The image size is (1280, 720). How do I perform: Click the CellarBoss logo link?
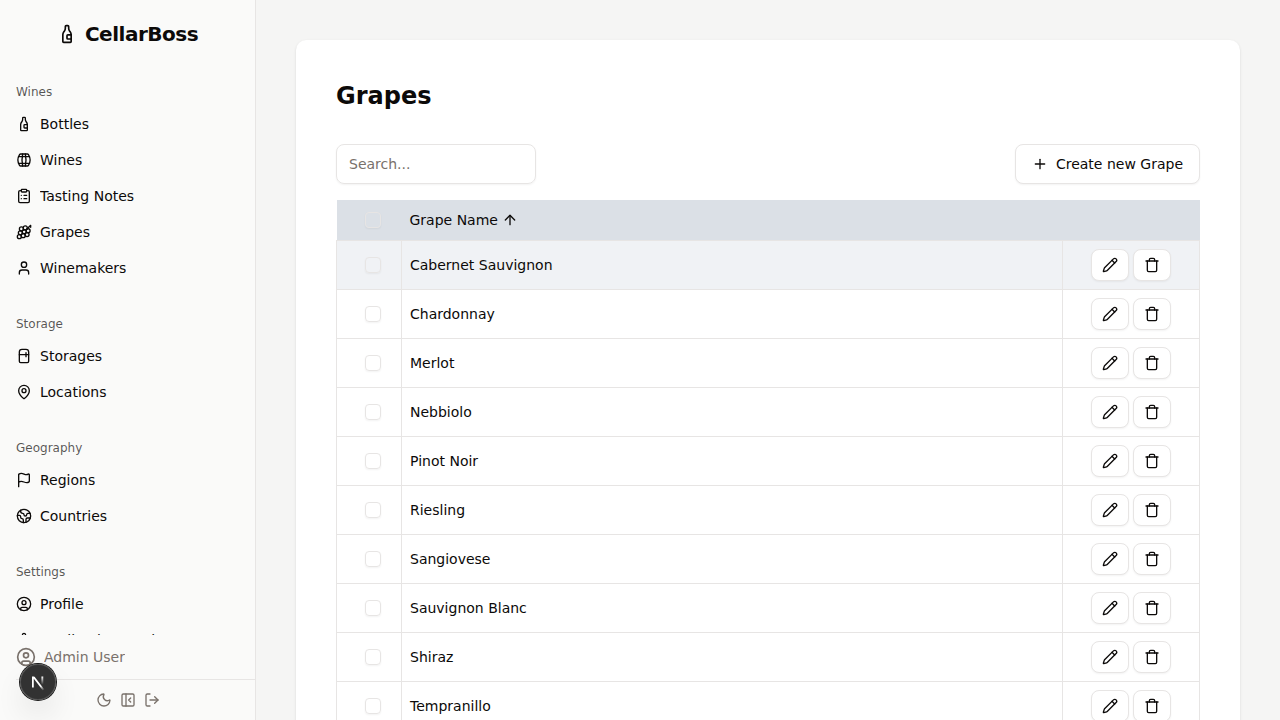(128, 33)
